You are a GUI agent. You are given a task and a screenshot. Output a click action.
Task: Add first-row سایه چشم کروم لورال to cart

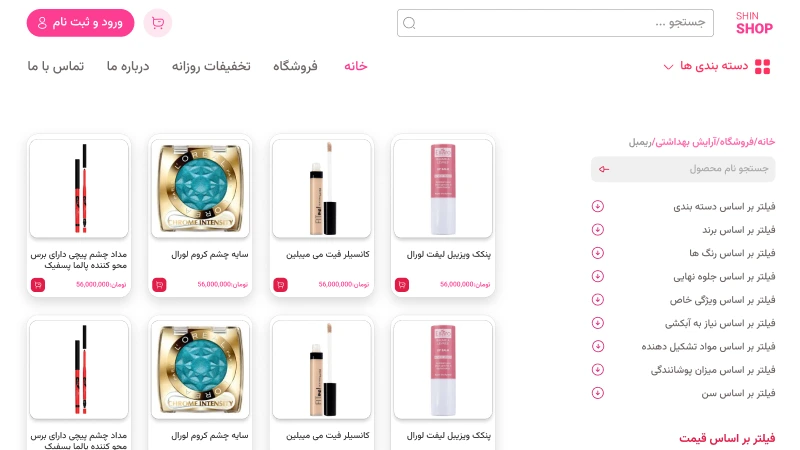[x=159, y=285]
